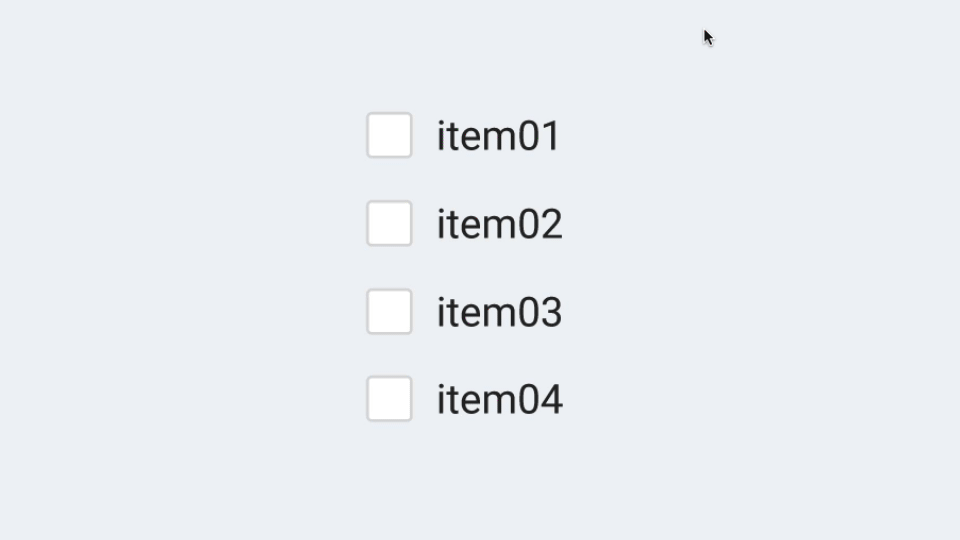The image size is (960, 540).
Task: Mark the empty box next to item03
Action: tap(389, 311)
